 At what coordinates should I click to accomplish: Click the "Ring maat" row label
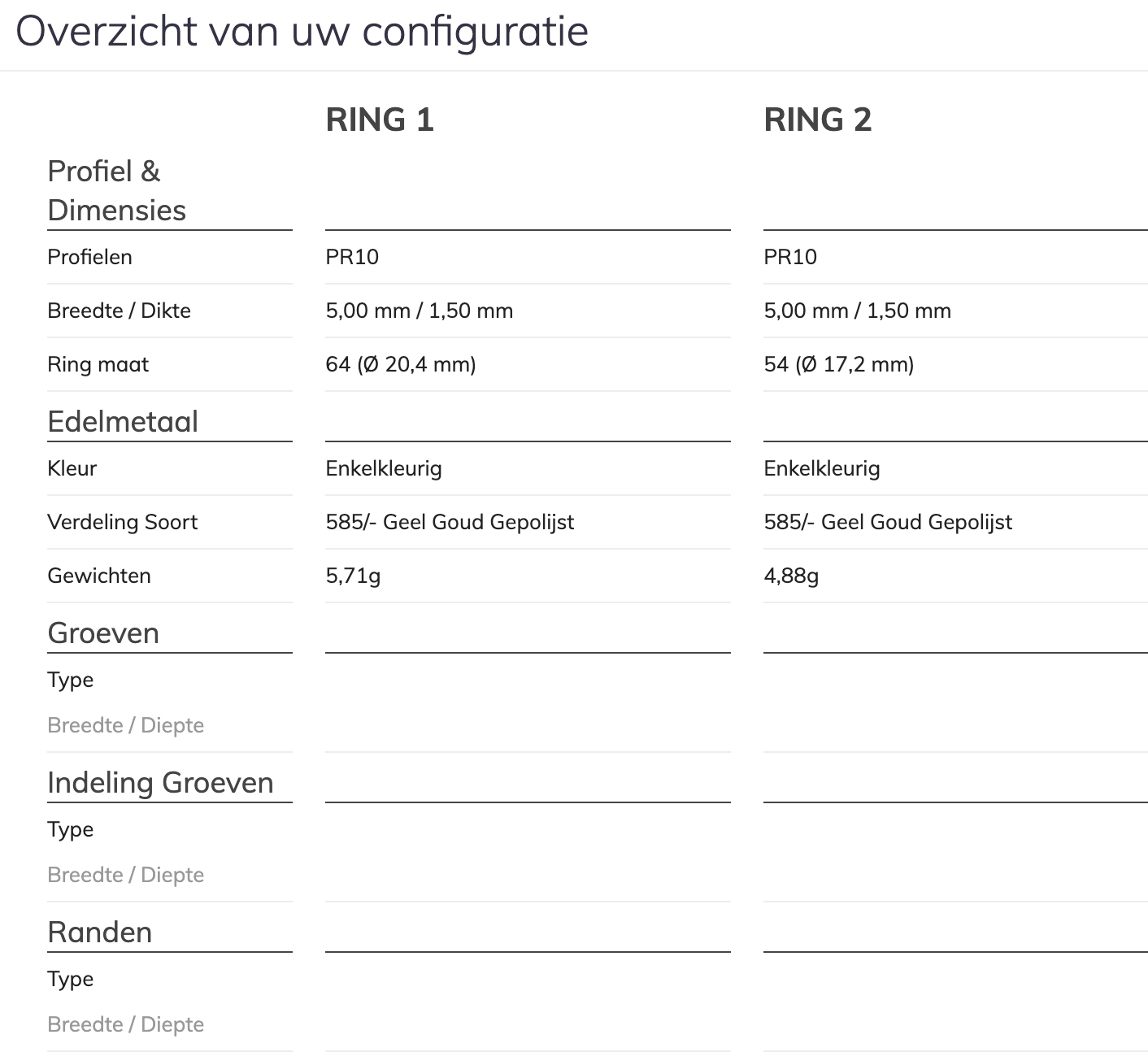pos(98,364)
